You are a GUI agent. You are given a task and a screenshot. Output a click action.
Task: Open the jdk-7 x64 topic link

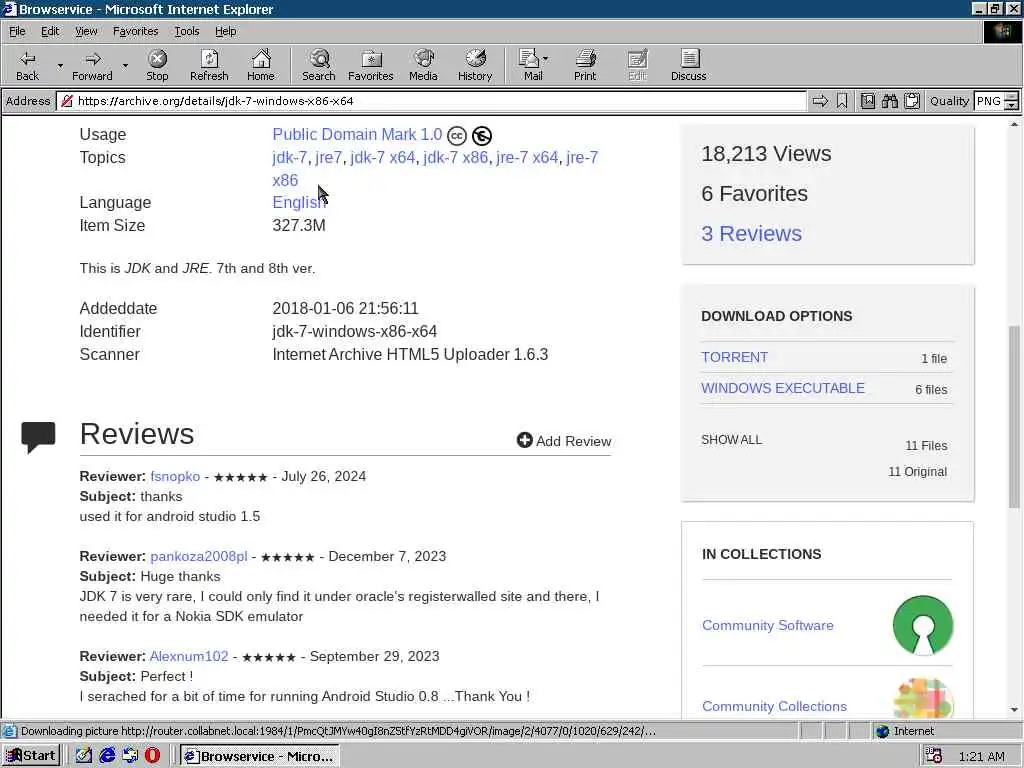tap(383, 157)
